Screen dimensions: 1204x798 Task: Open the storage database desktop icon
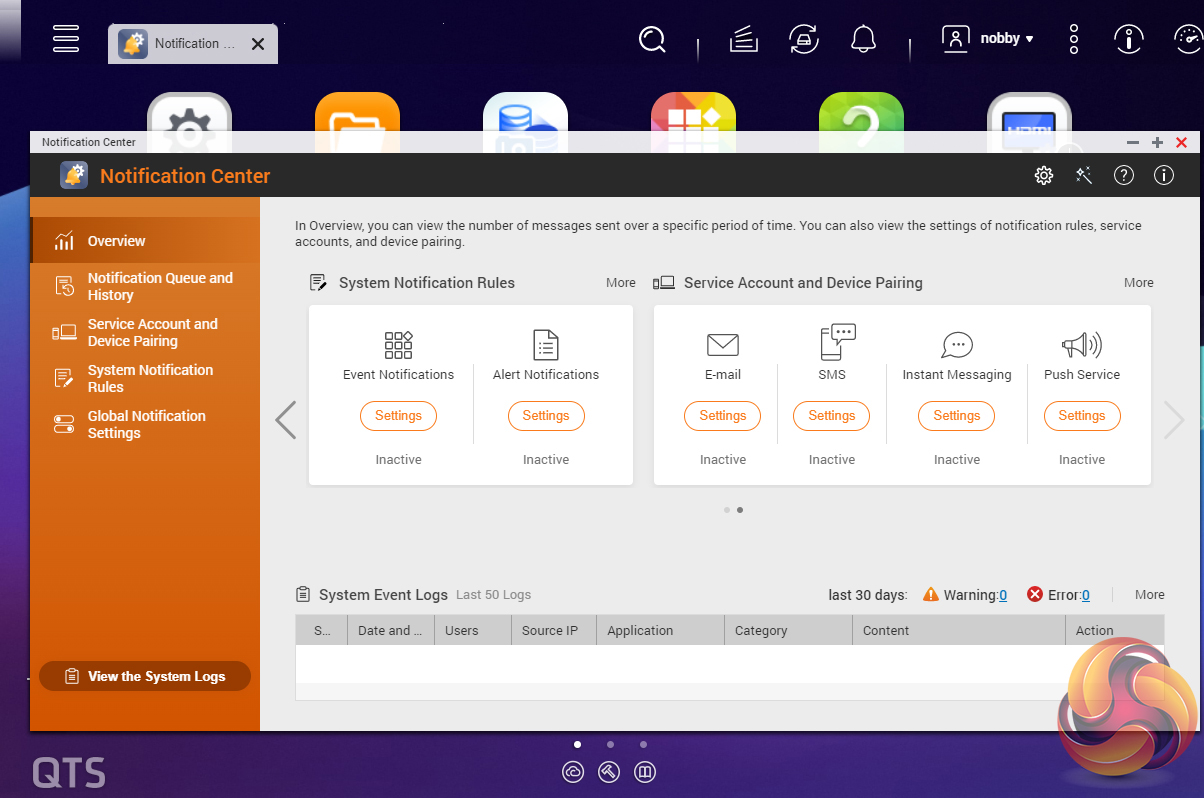525,112
